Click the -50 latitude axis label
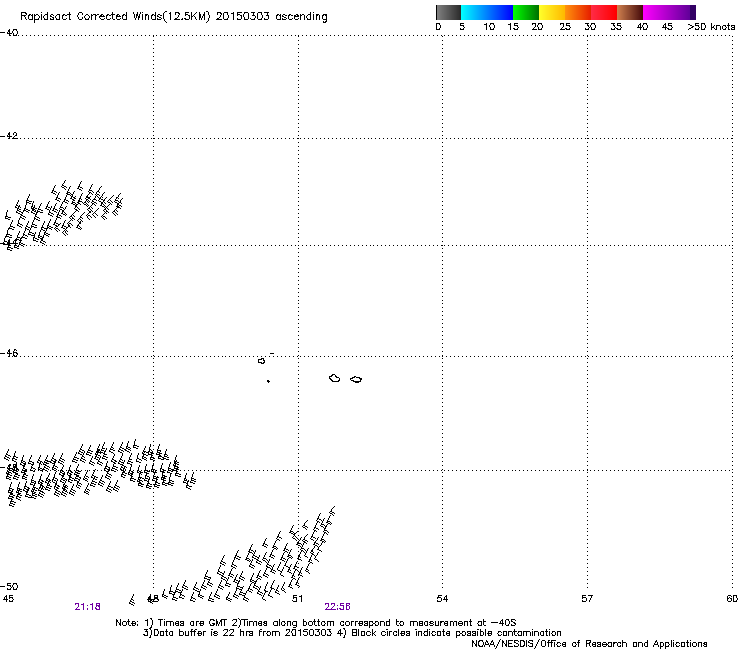 point(9,587)
